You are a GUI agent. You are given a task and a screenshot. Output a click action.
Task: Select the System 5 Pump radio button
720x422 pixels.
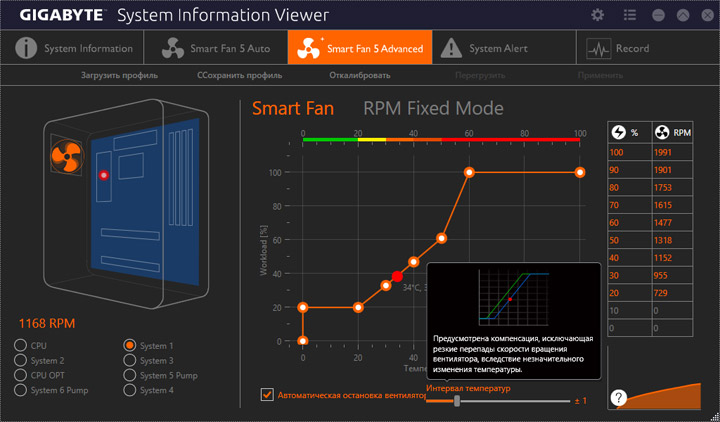129,375
